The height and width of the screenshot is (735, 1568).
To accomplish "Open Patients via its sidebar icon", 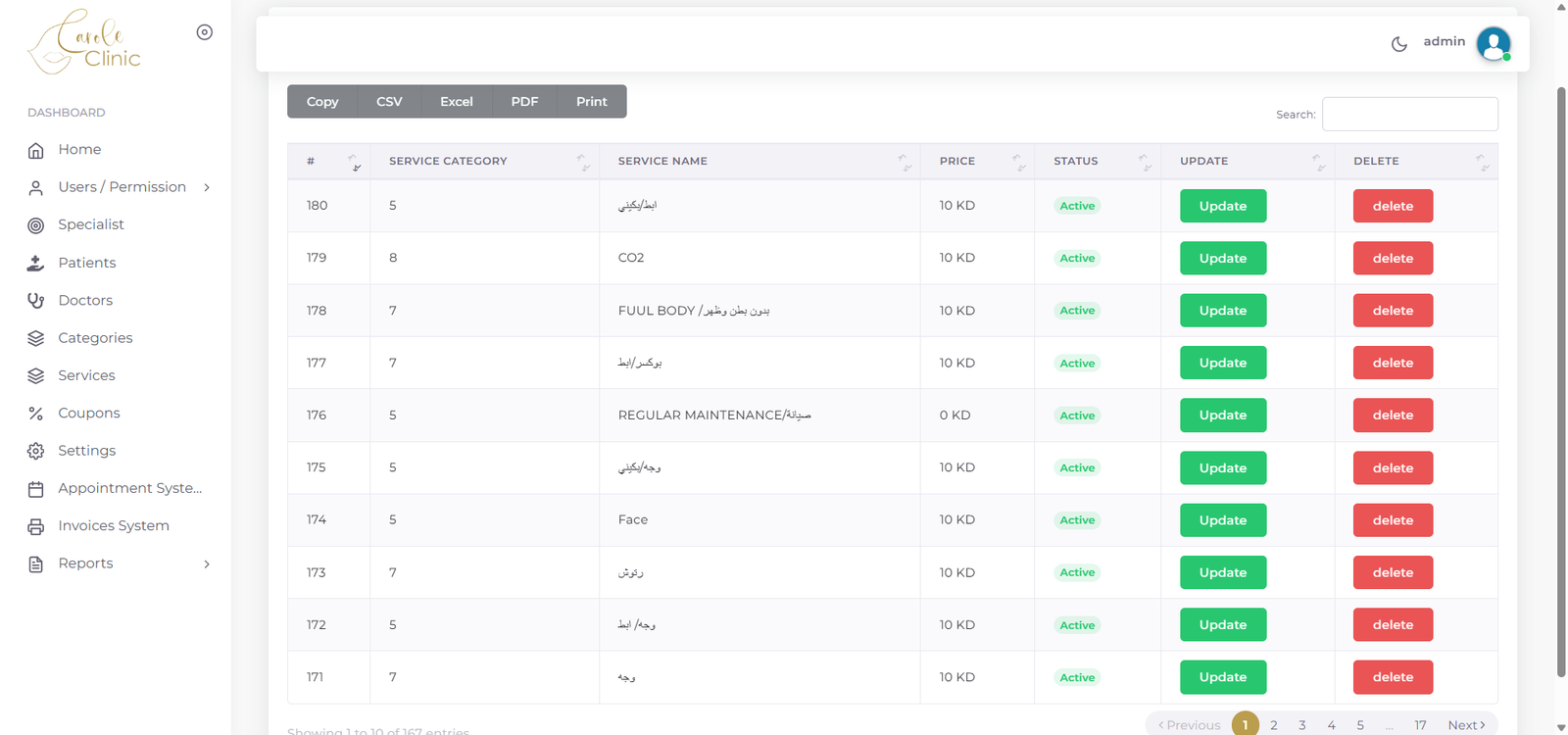I will tap(36, 263).
